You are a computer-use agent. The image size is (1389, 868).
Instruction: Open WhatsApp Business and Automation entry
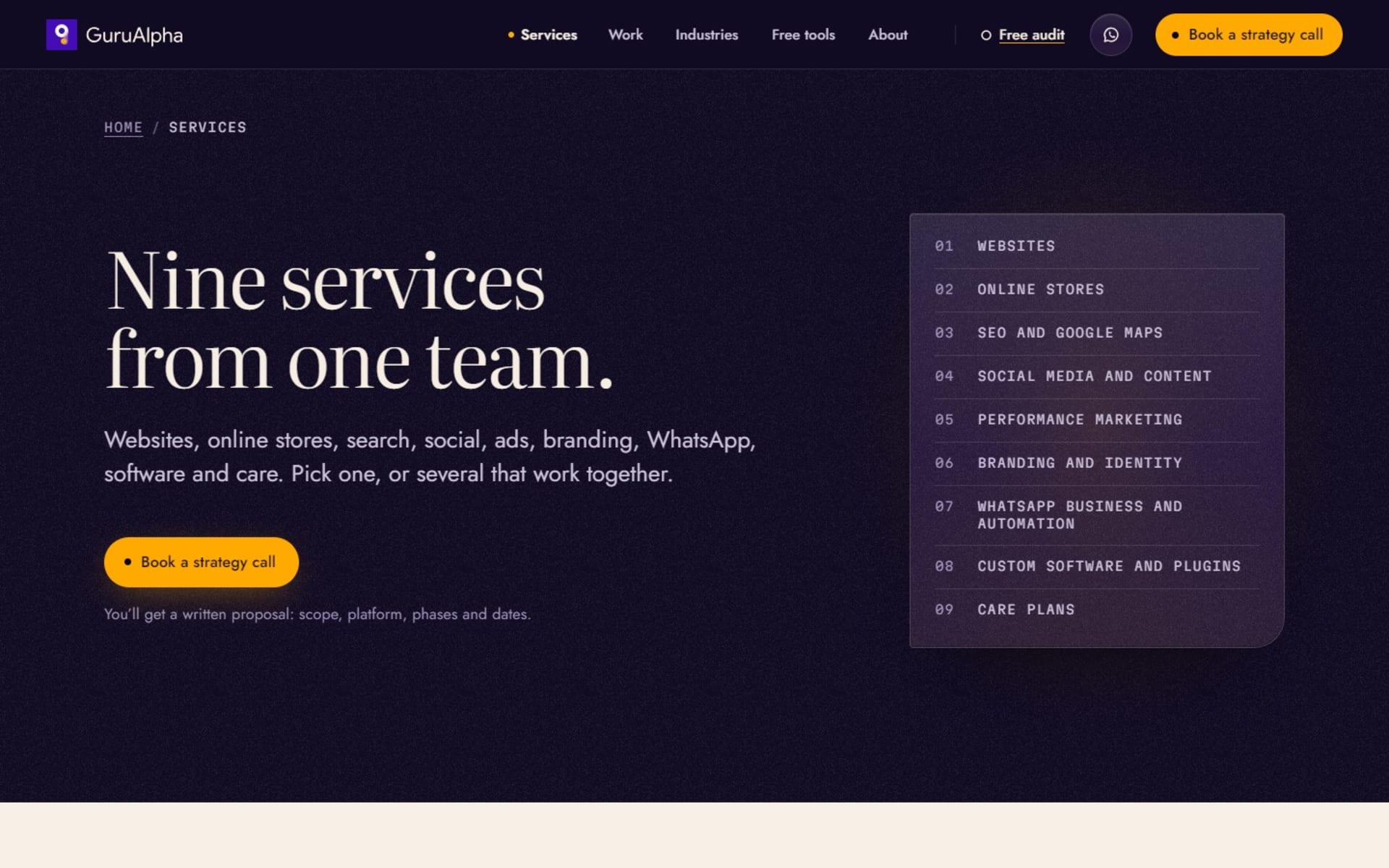[x=1097, y=515]
